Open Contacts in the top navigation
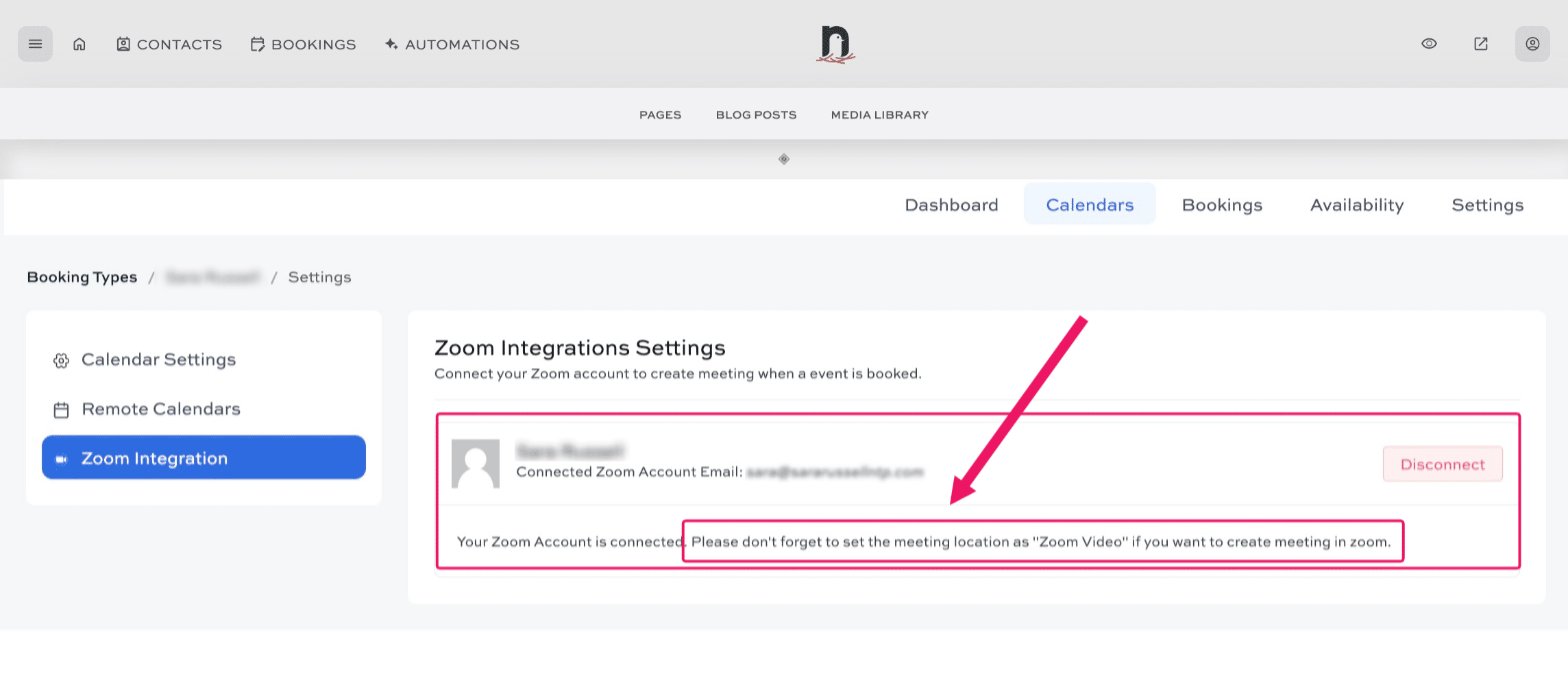The image size is (1568, 700). (x=169, y=45)
